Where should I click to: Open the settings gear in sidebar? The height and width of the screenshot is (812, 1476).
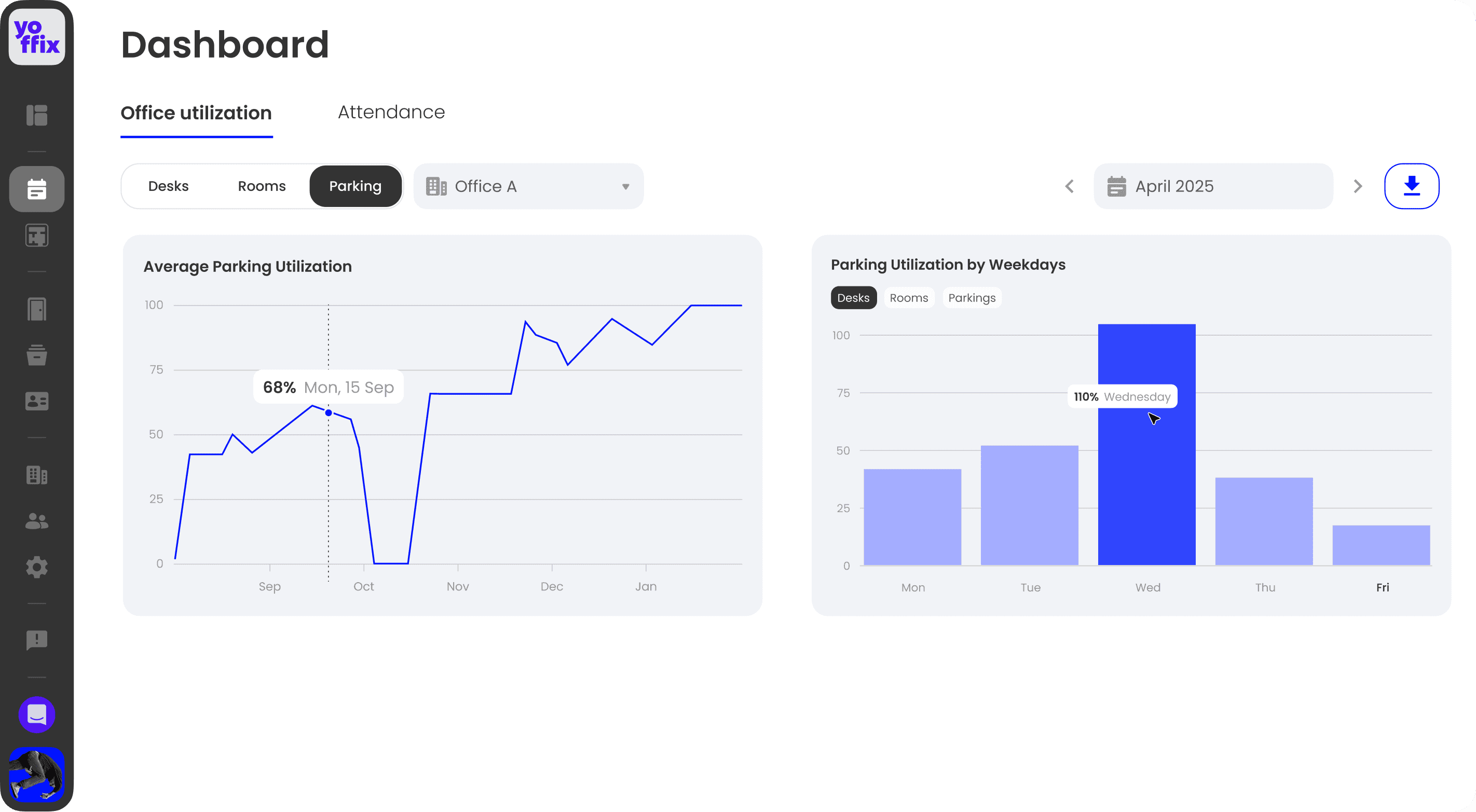tap(37, 567)
